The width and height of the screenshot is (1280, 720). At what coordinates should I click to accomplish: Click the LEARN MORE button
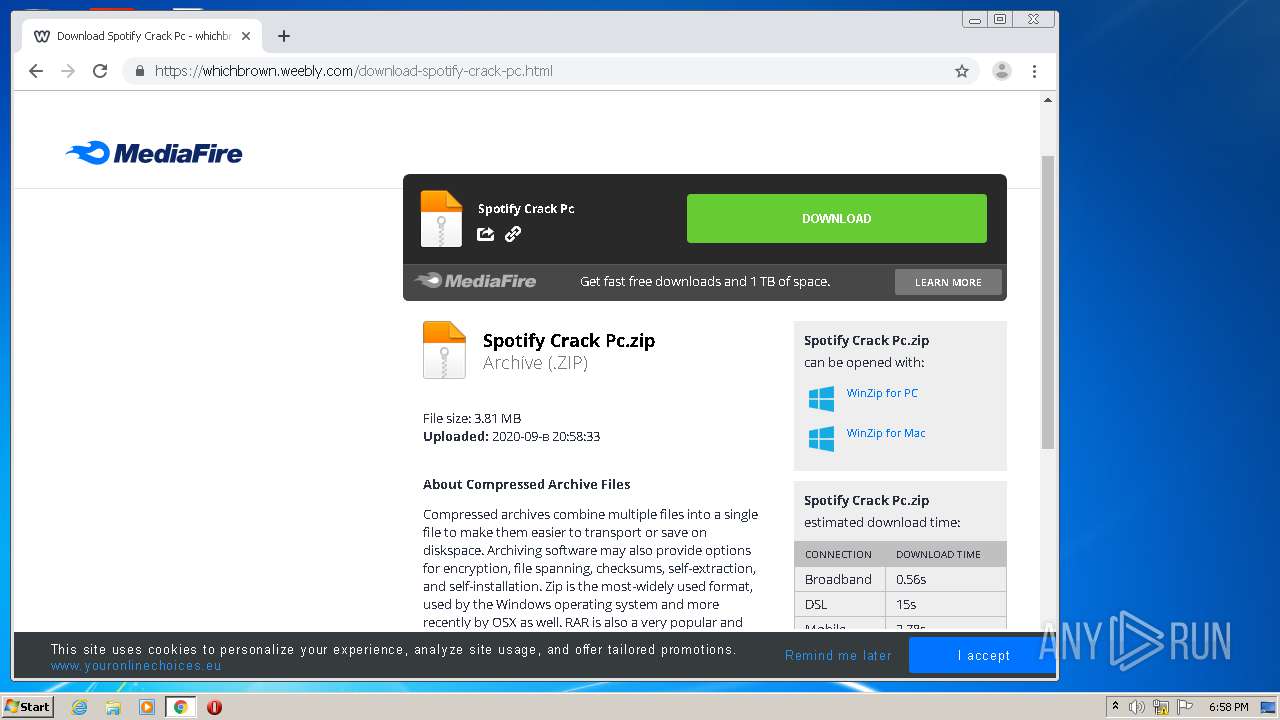[x=948, y=282]
